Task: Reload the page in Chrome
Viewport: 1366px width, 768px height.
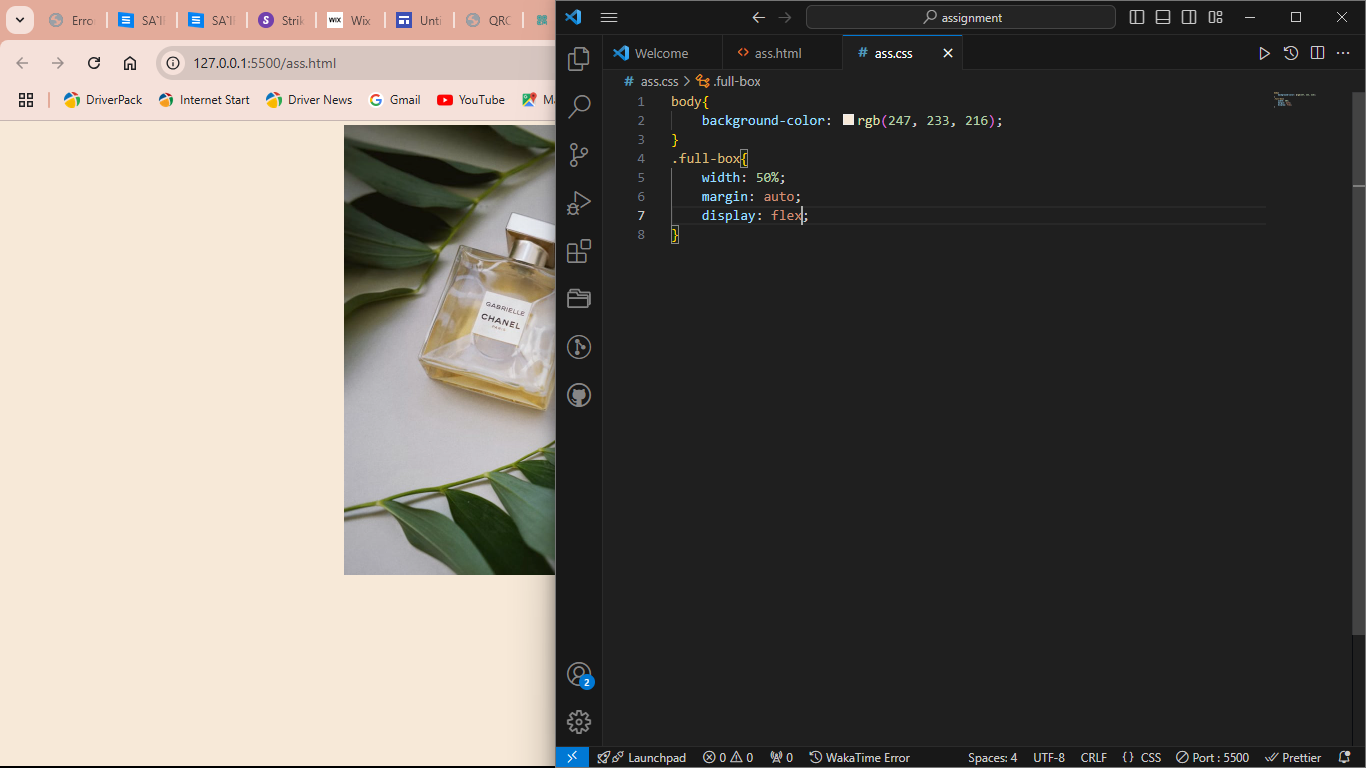Action: [94, 63]
